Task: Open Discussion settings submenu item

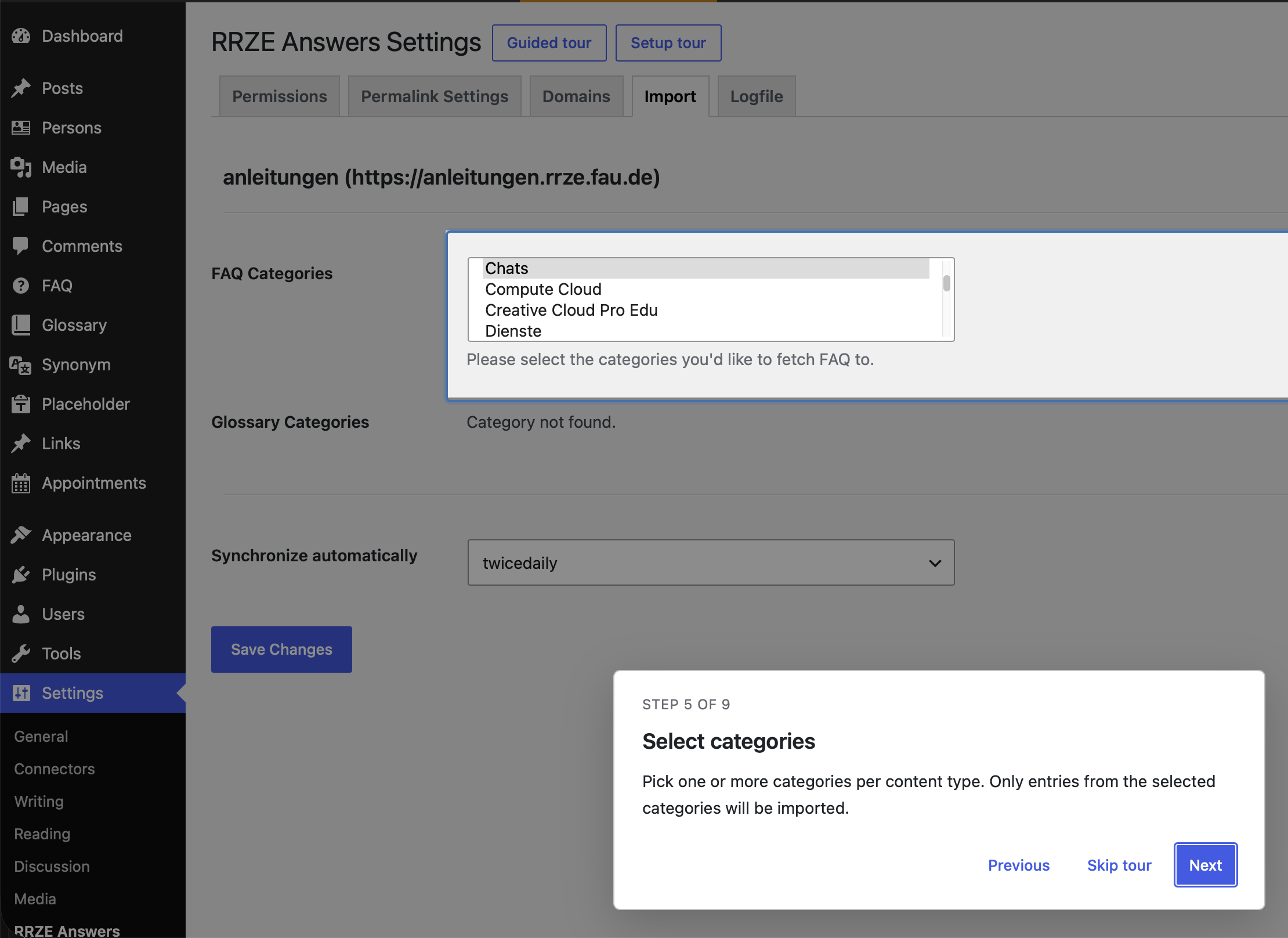Action: (52, 866)
